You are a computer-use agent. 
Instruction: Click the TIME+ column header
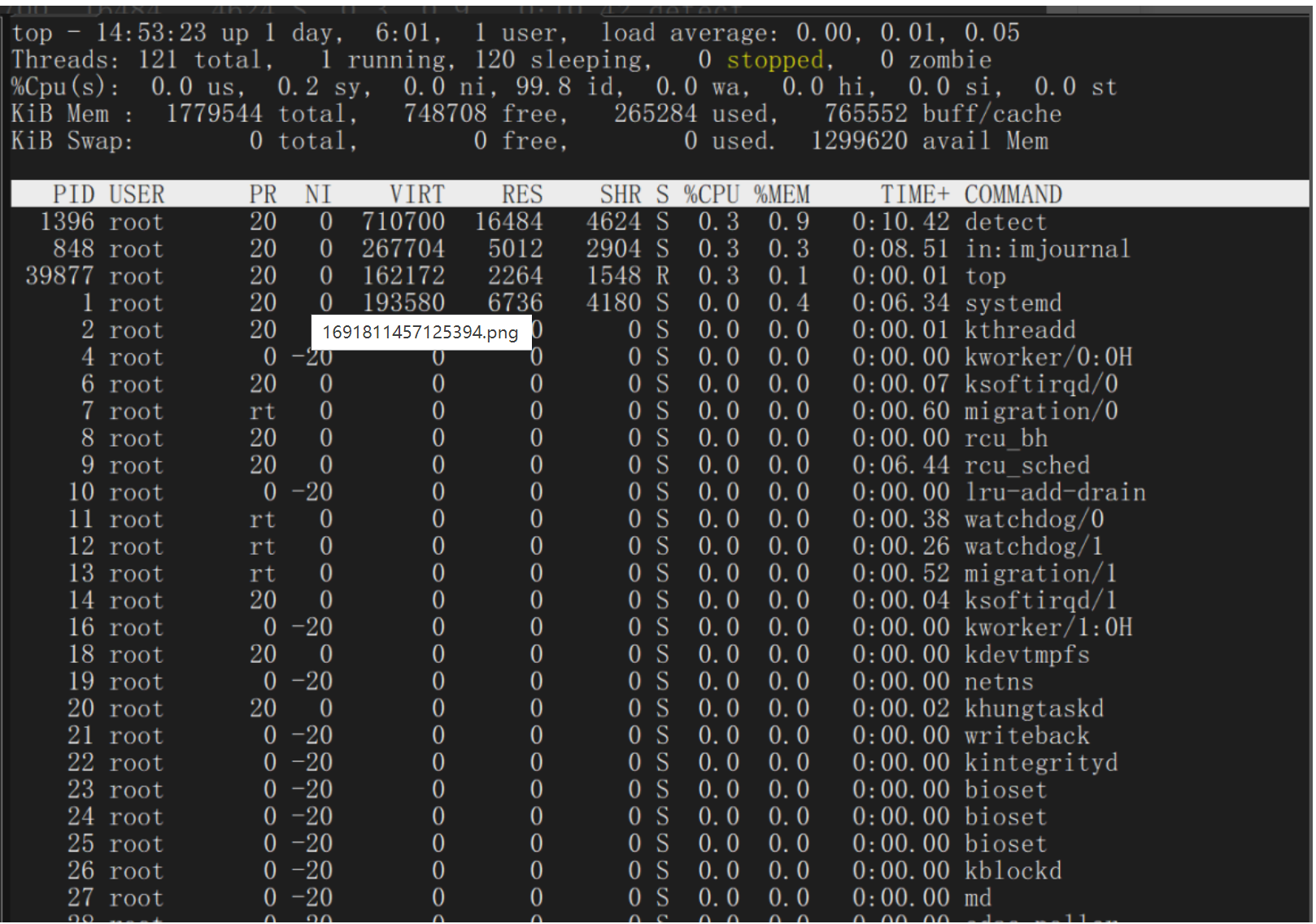click(914, 194)
